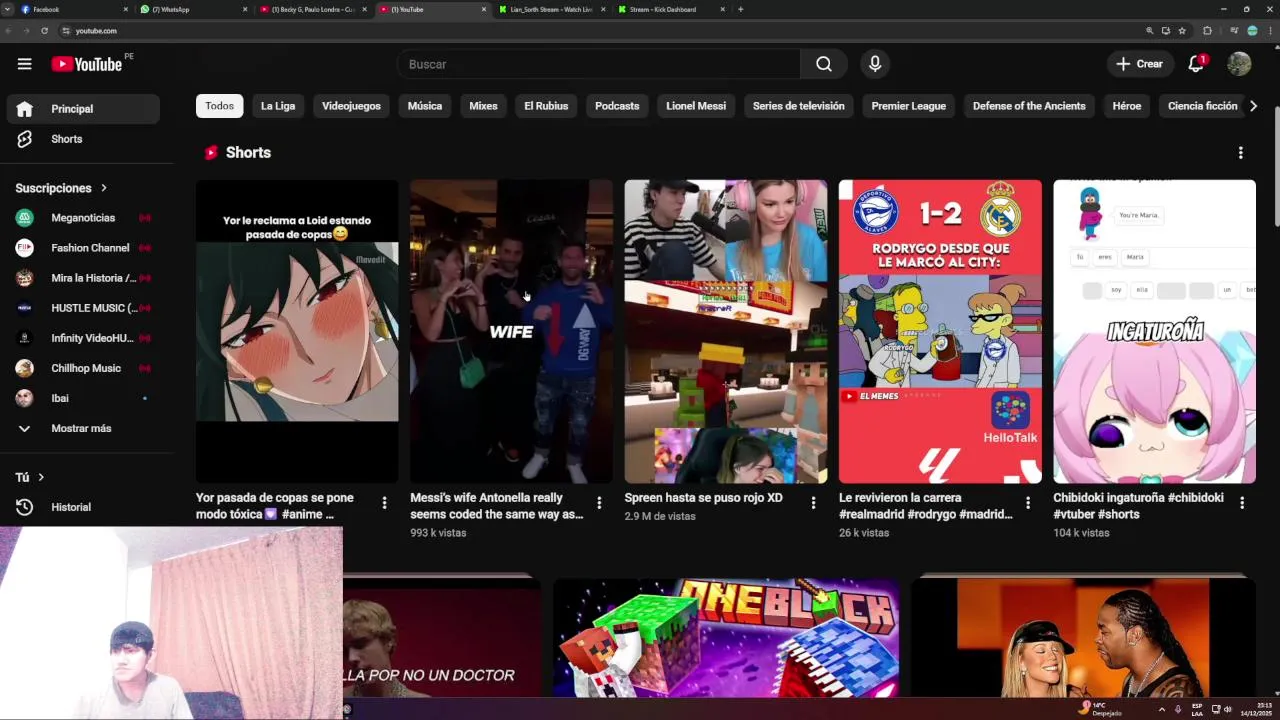Screen dimensions: 1280x720
Task: Open the account avatar menu
Action: pyautogui.click(x=1239, y=64)
